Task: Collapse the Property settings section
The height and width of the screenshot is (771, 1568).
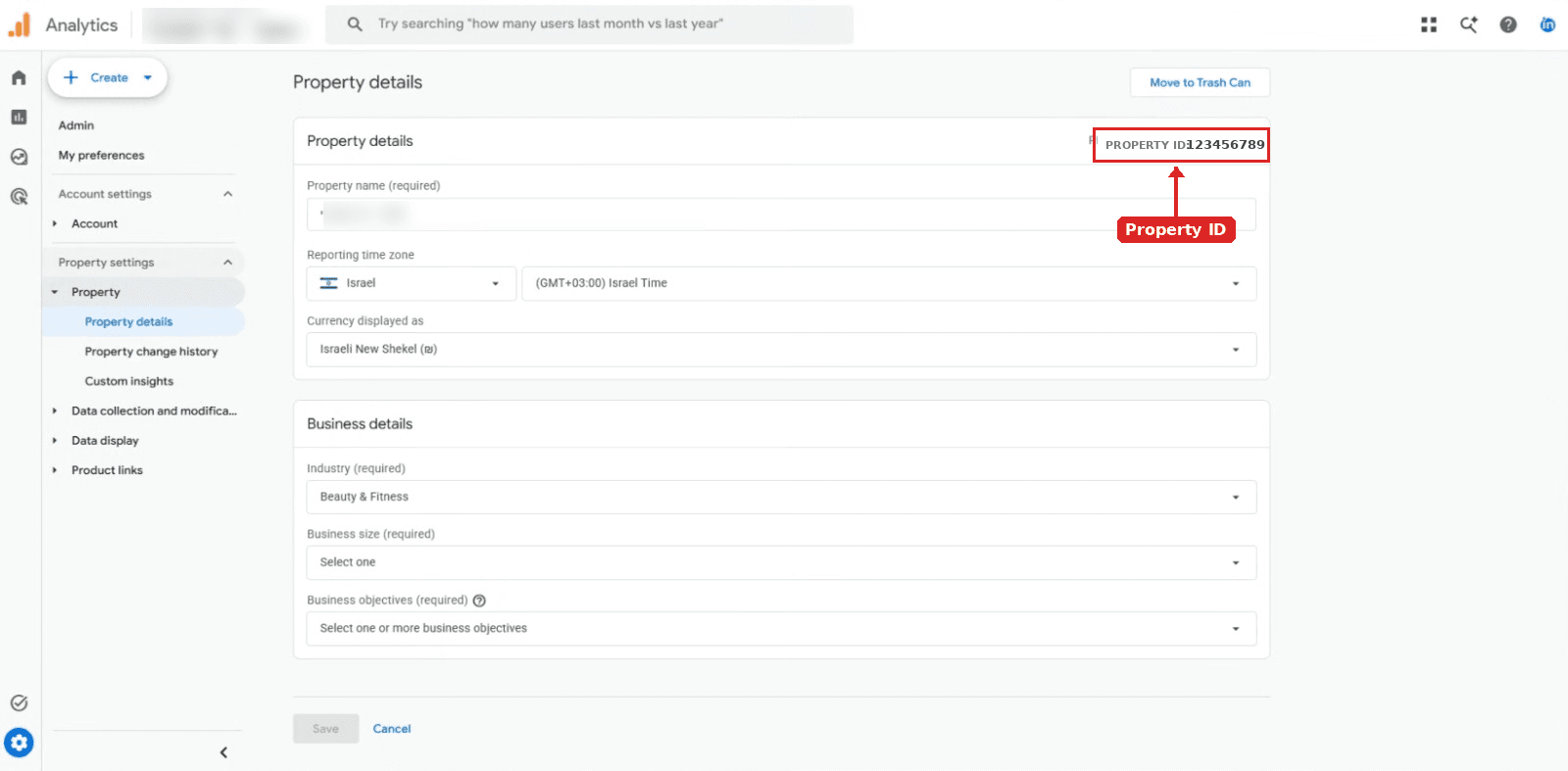Action: 227,263
